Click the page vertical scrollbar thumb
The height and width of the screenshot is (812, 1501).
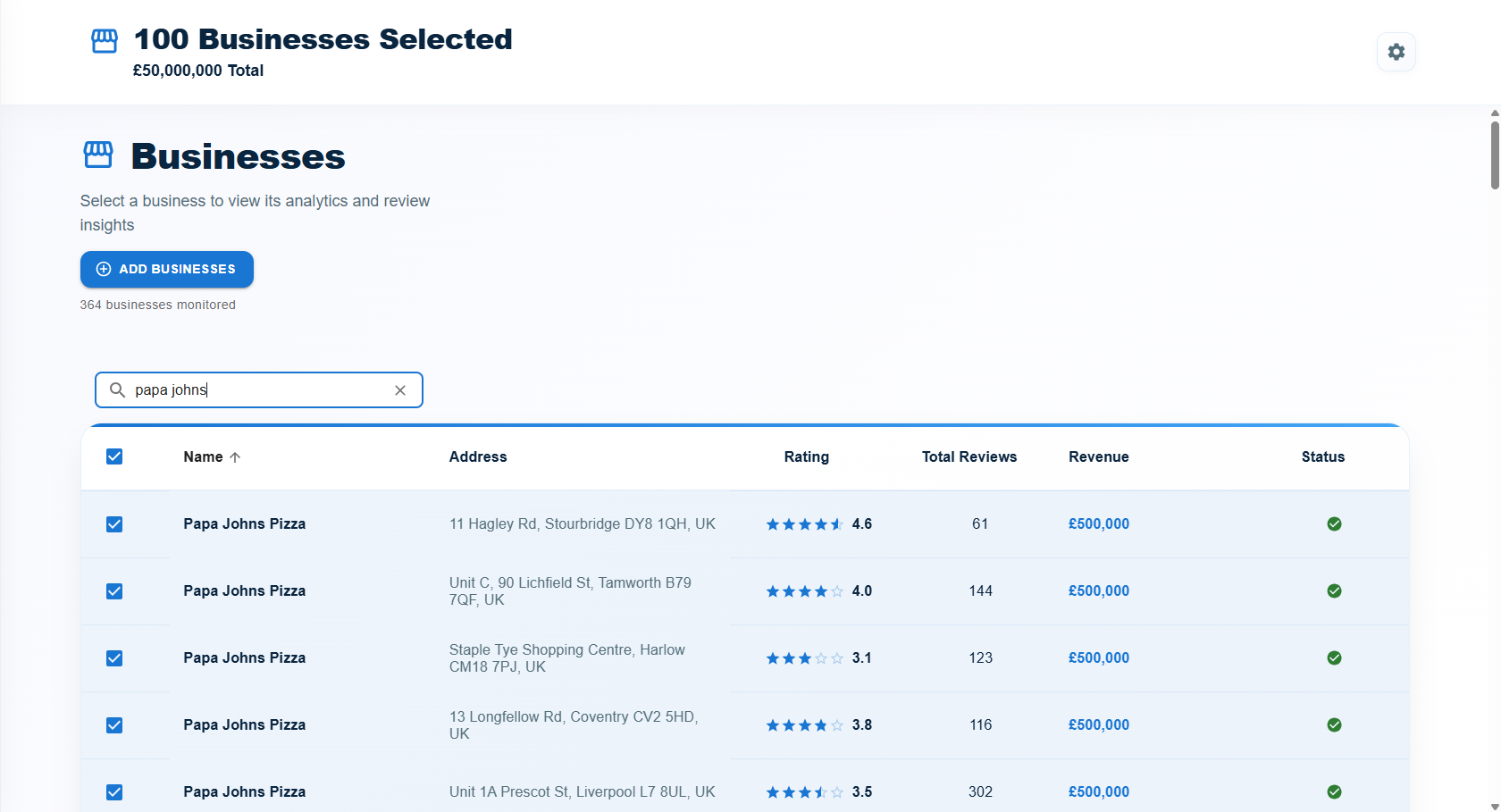click(1495, 155)
